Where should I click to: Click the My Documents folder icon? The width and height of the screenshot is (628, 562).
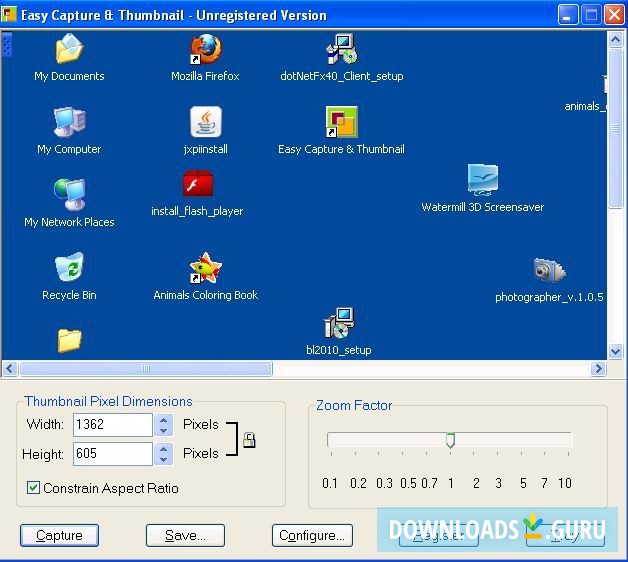point(69,49)
